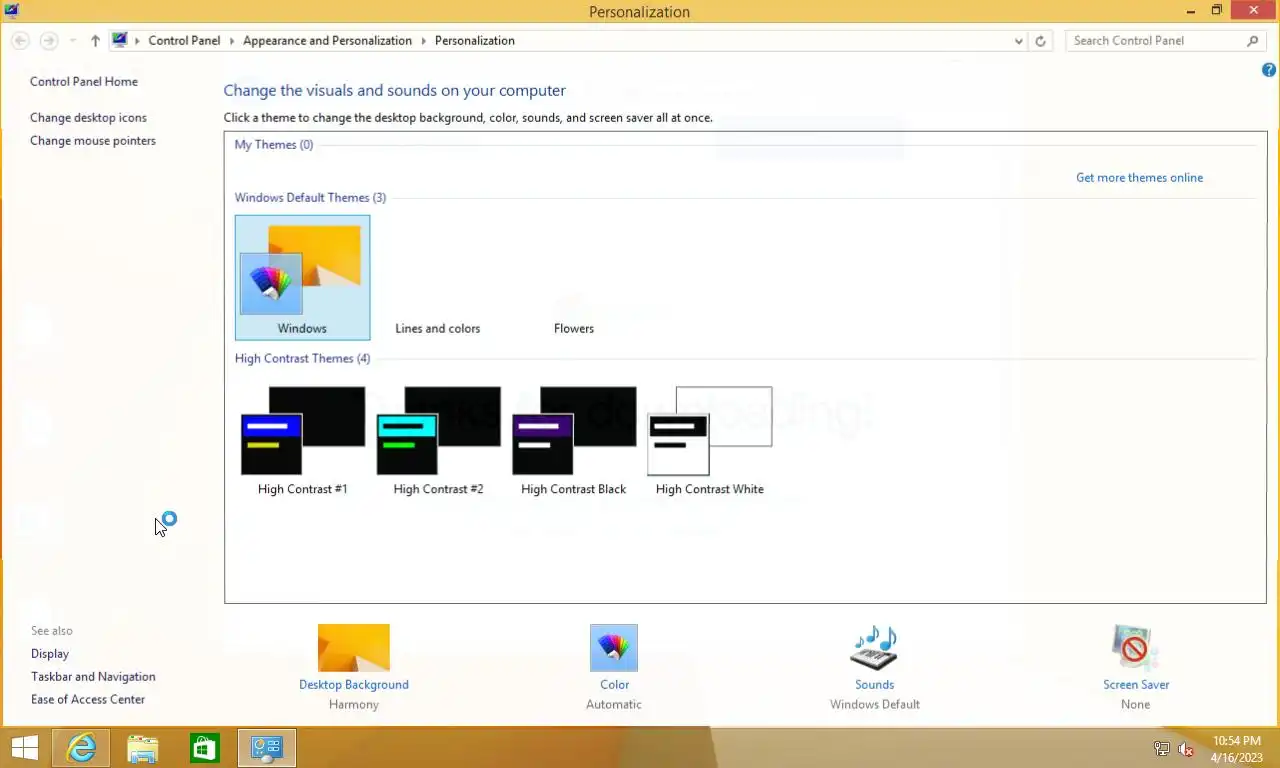Apply the High Contrast Black theme
The width and height of the screenshot is (1280, 768).
point(573,440)
